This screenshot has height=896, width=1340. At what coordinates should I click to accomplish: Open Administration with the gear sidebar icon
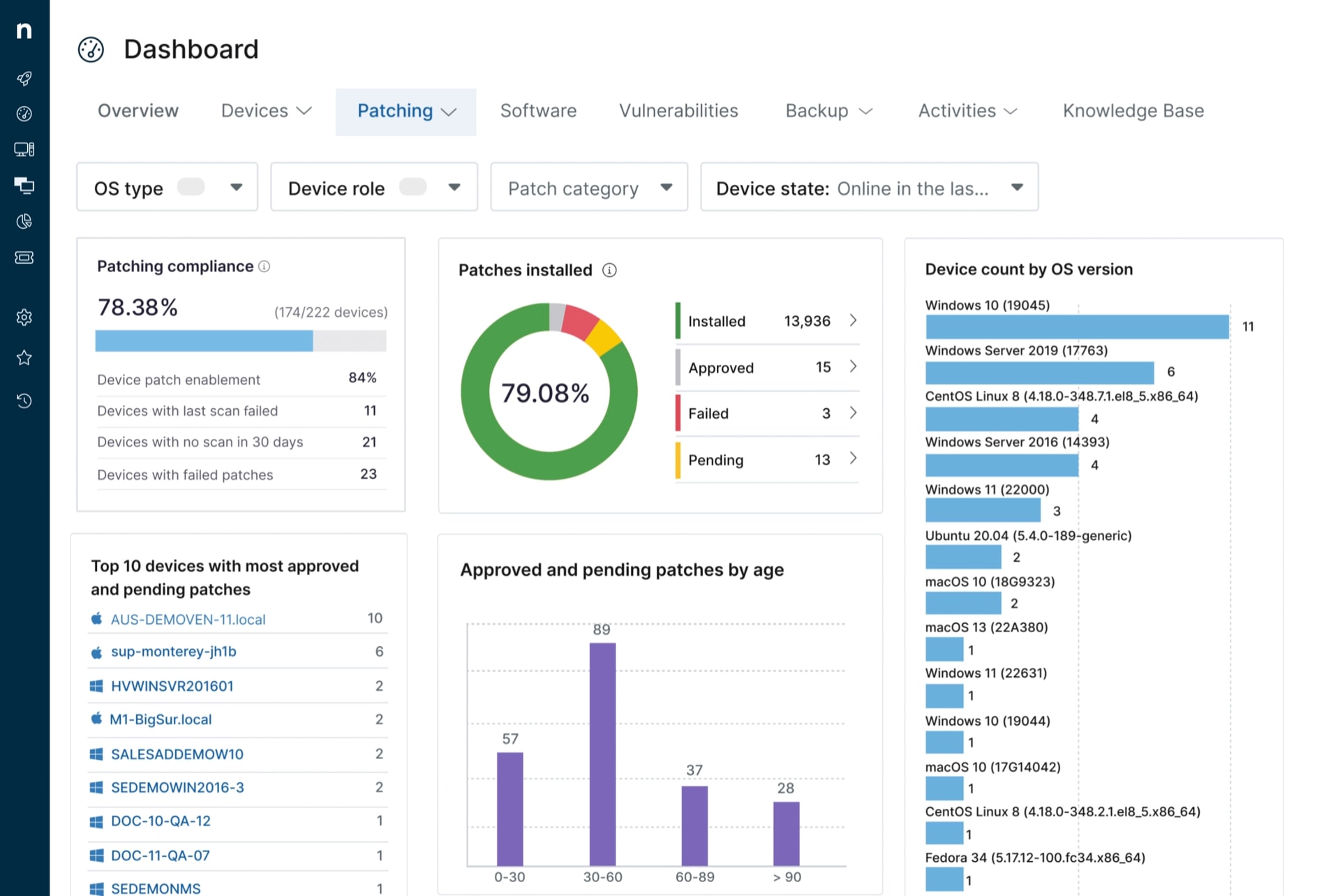(24, 317)
